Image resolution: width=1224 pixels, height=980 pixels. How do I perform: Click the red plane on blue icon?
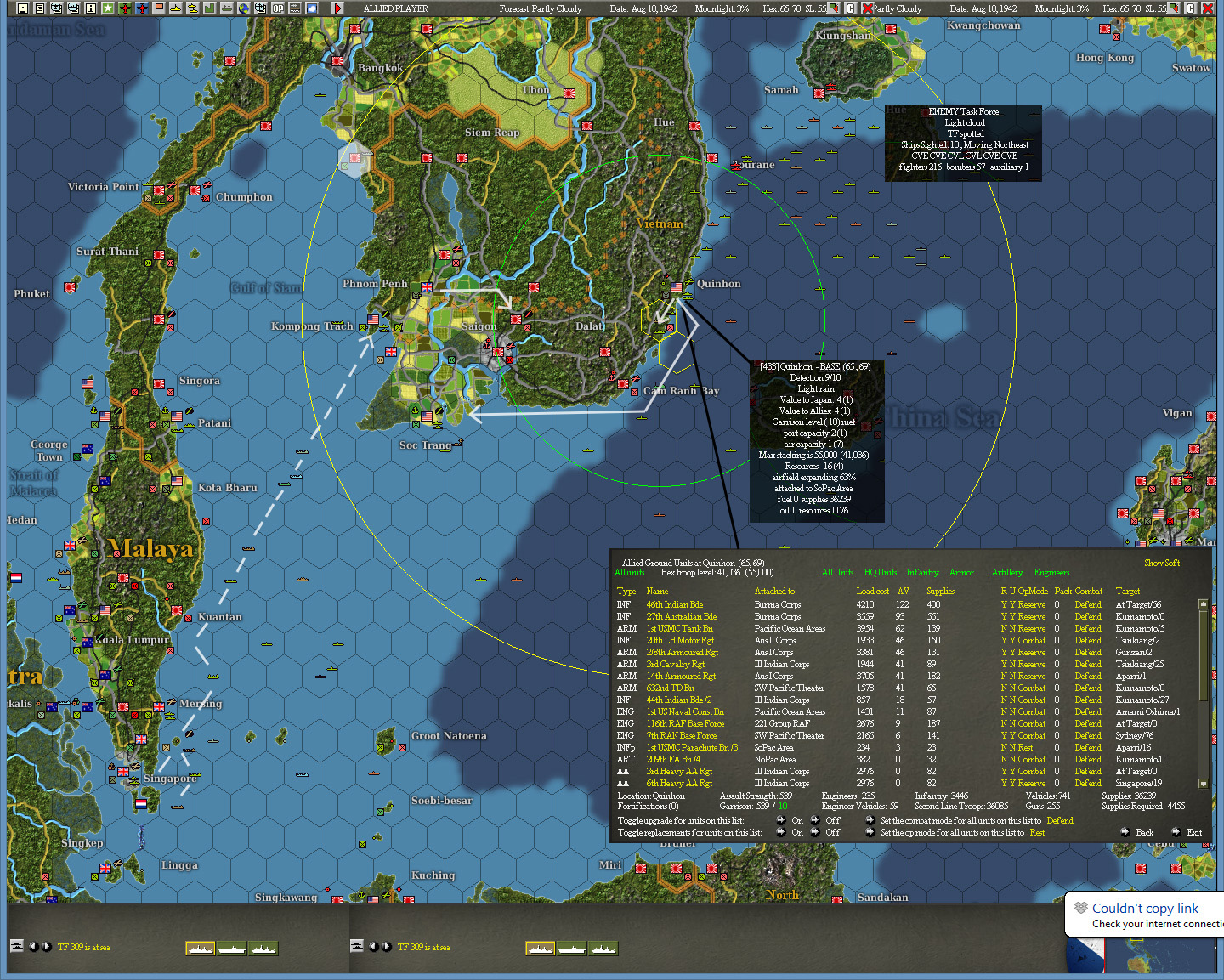142,8
